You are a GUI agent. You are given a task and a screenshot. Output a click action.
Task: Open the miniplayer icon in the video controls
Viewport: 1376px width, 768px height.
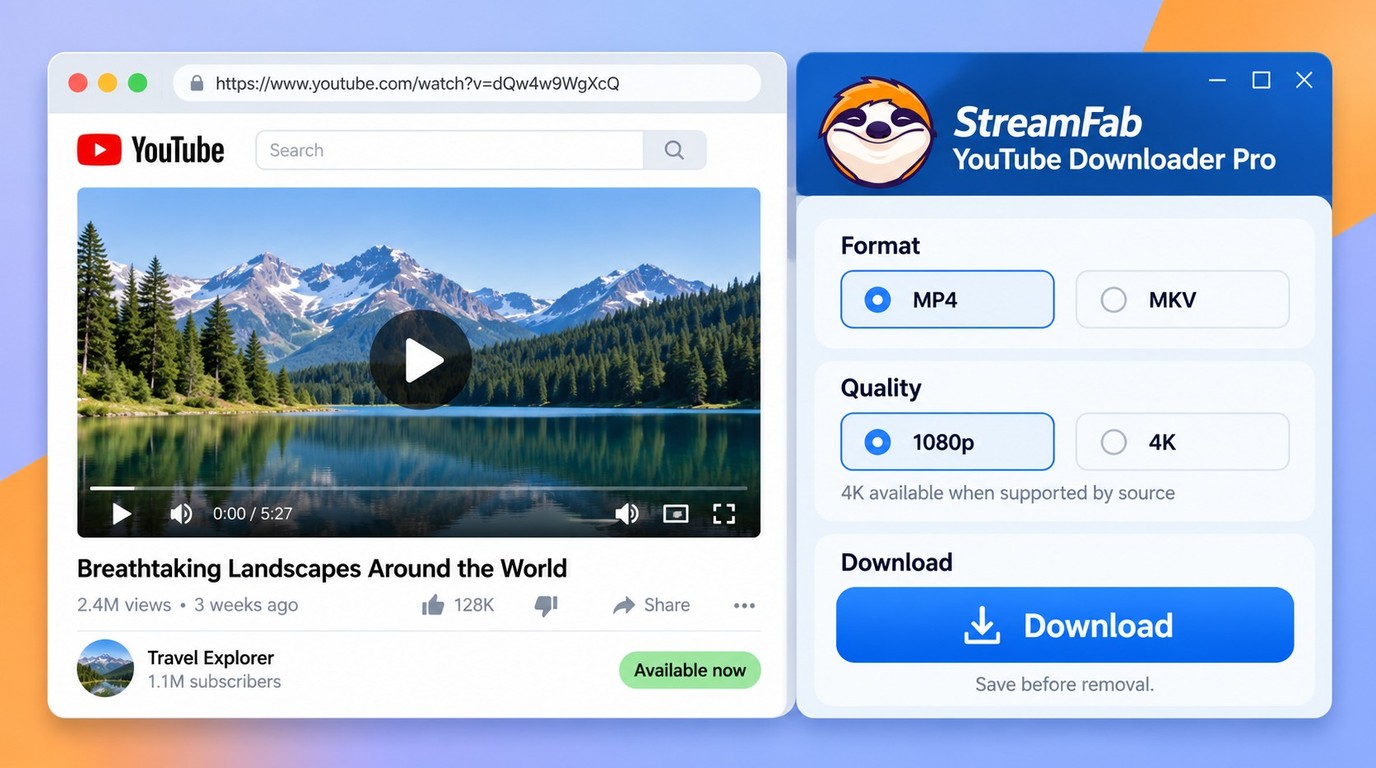[676, 514]
